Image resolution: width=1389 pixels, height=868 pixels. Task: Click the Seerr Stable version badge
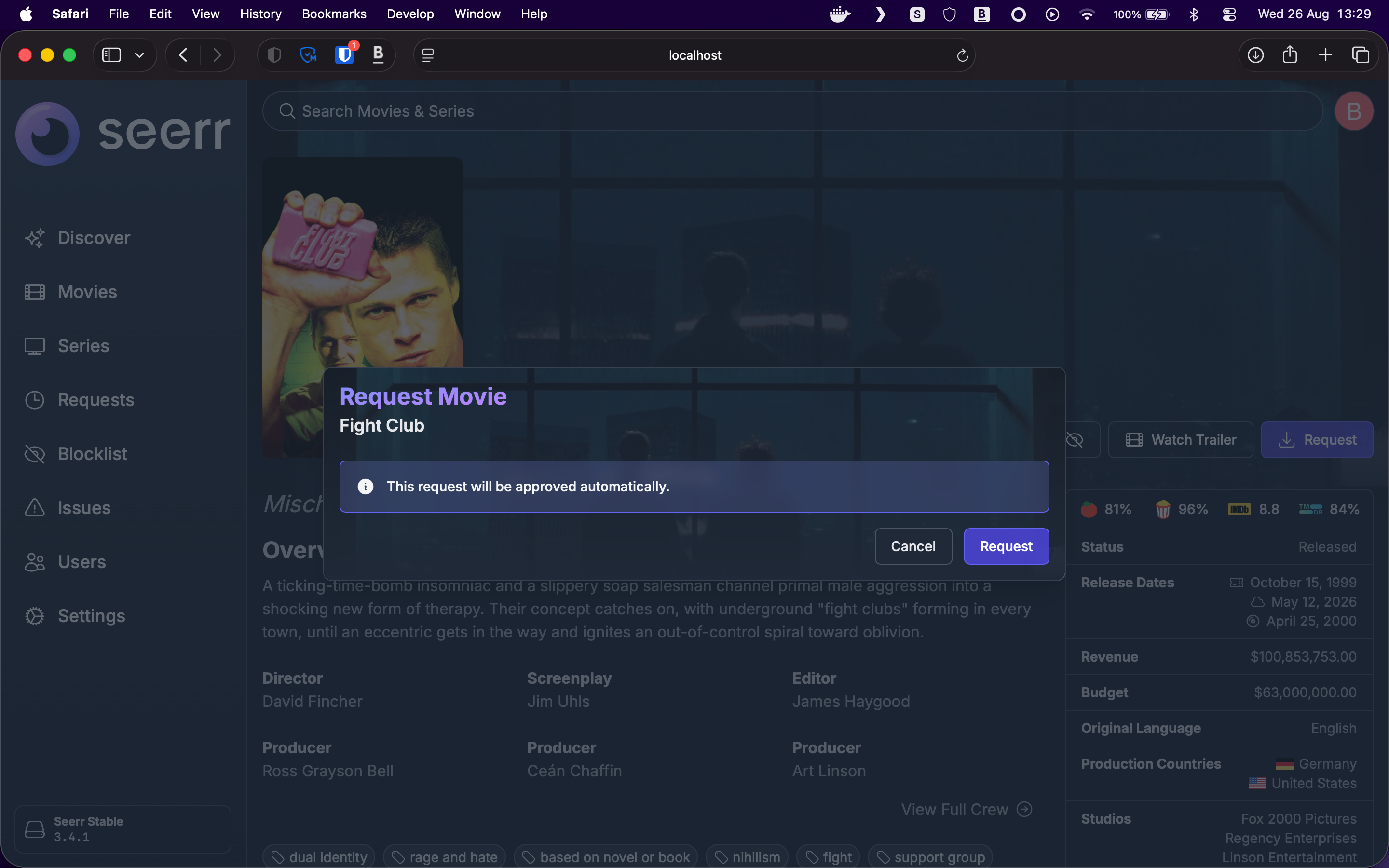click(123, 829)
